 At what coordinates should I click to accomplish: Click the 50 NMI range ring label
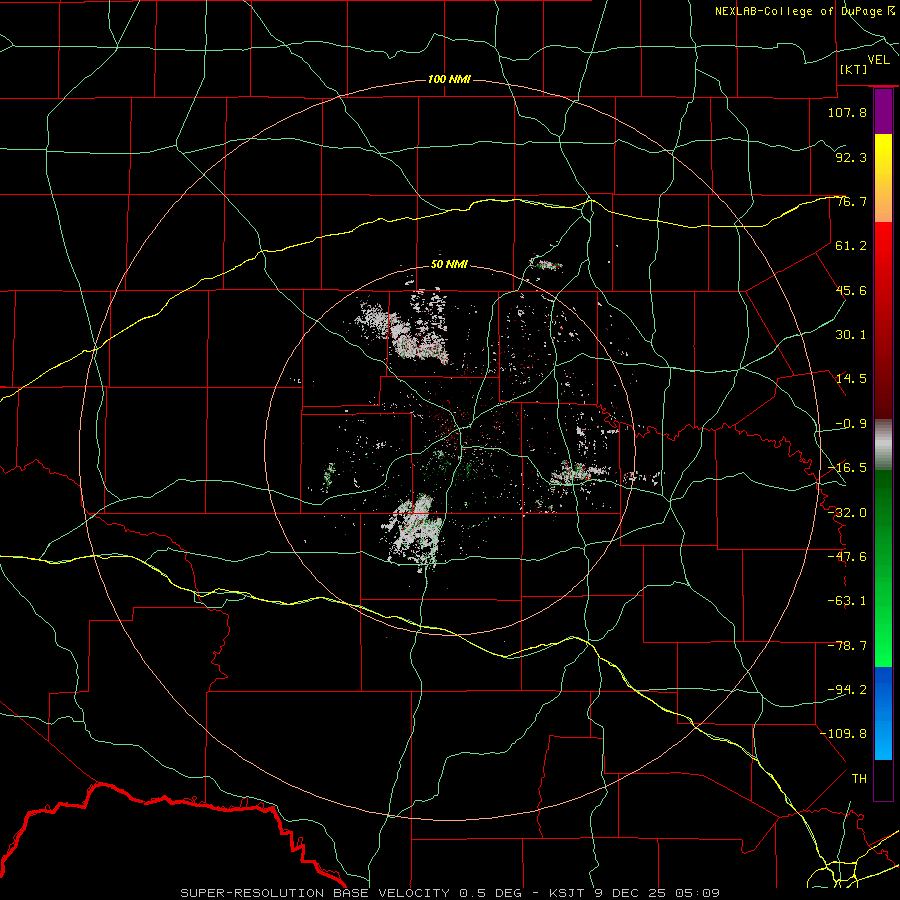(x=449, y=264)
